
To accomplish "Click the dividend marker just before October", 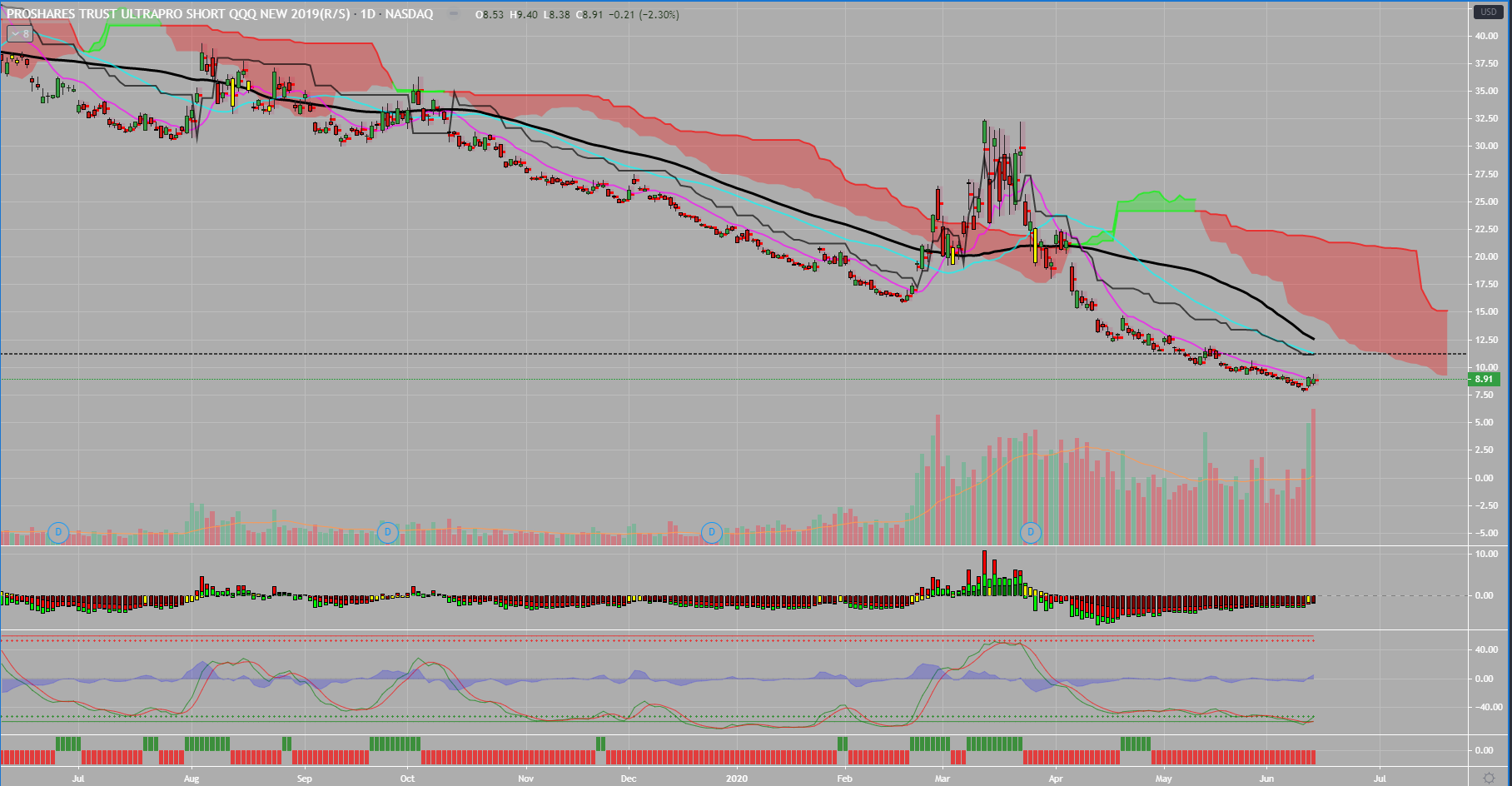I will click(x=387, y=532).
